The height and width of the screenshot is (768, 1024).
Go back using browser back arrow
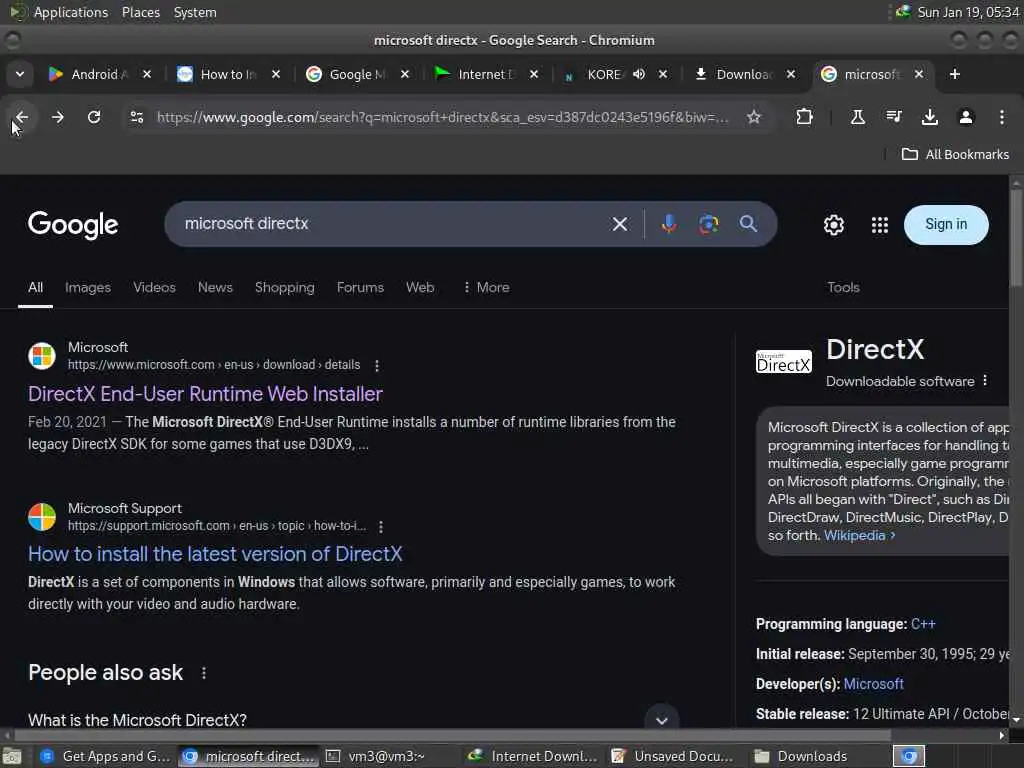22,117
